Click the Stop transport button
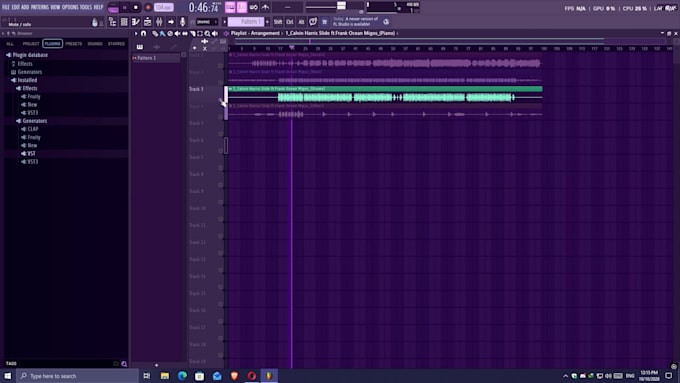 pyautogui.click(x=136, y=7)
